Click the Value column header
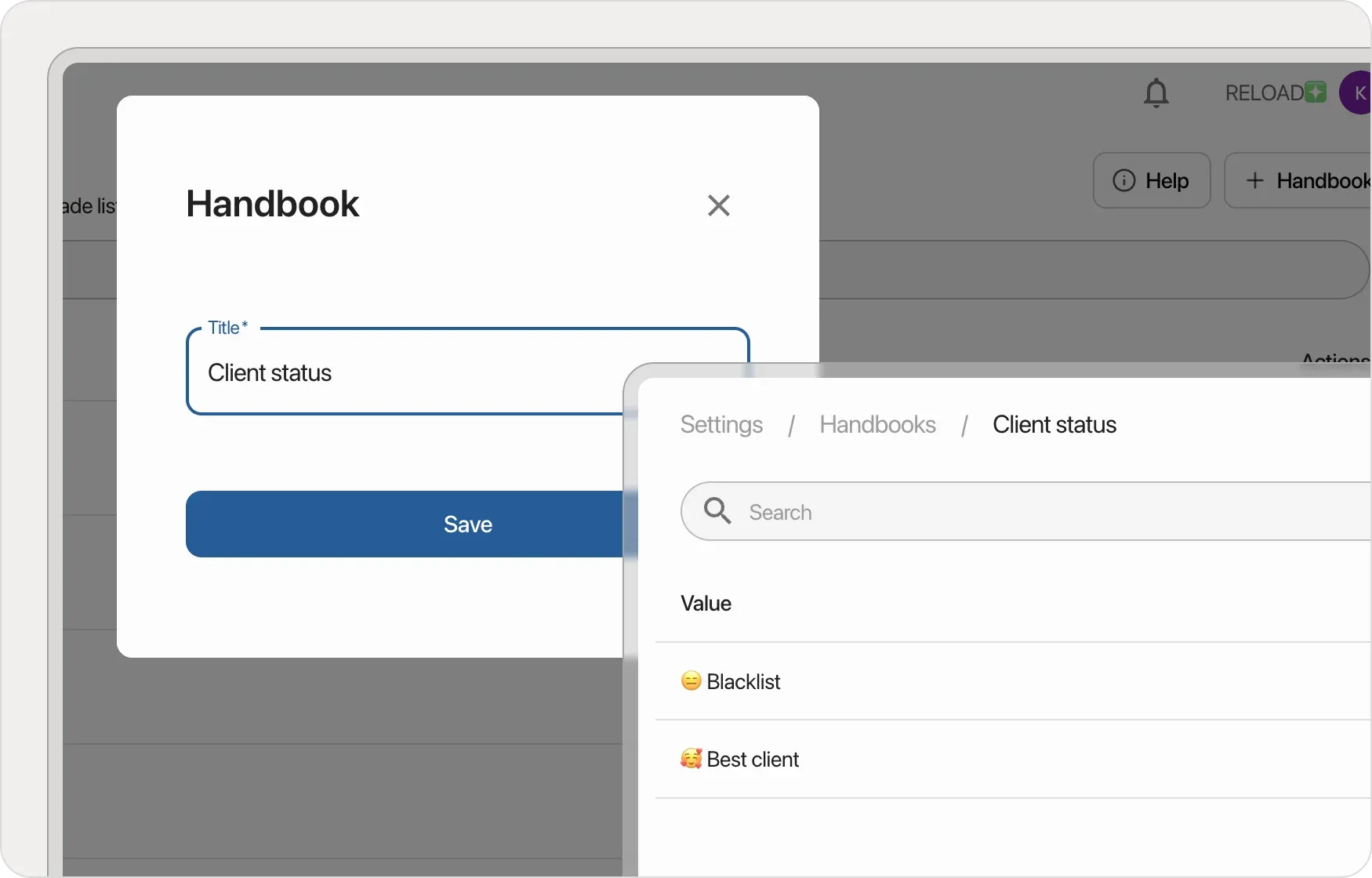Viewport: 1372px width, 878px height. (x=706, y=603)
